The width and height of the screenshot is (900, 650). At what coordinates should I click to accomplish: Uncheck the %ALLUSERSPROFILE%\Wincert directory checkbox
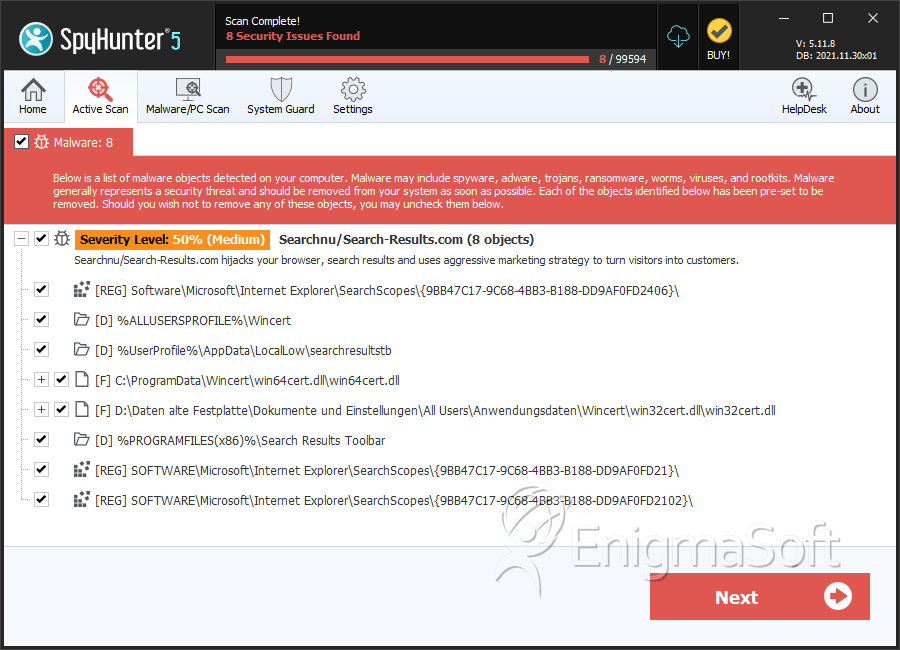pos(41,320)
